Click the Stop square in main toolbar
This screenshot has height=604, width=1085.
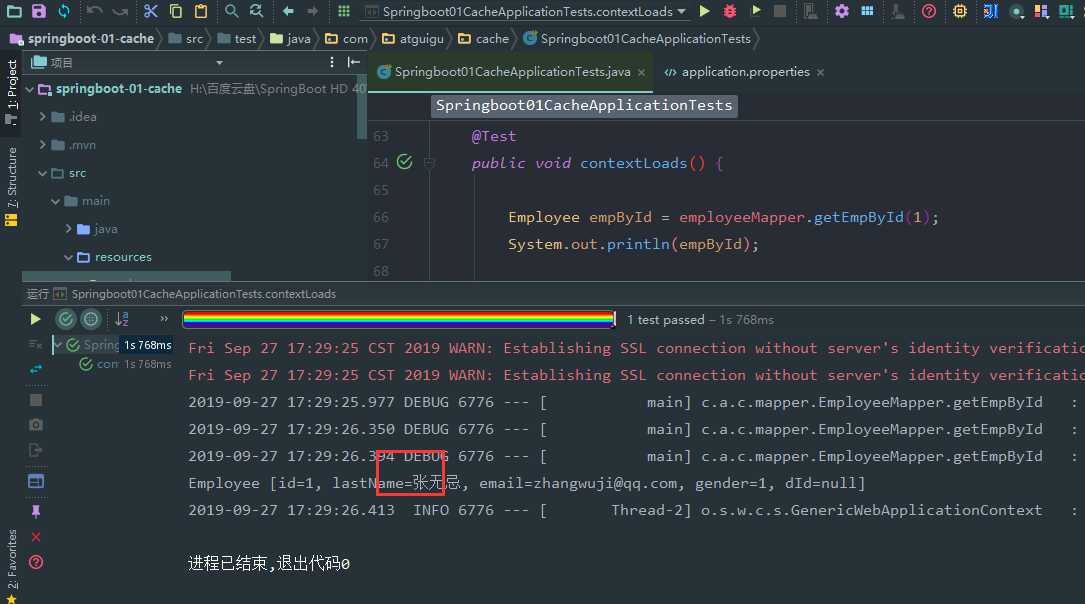(x=780, y=11)
